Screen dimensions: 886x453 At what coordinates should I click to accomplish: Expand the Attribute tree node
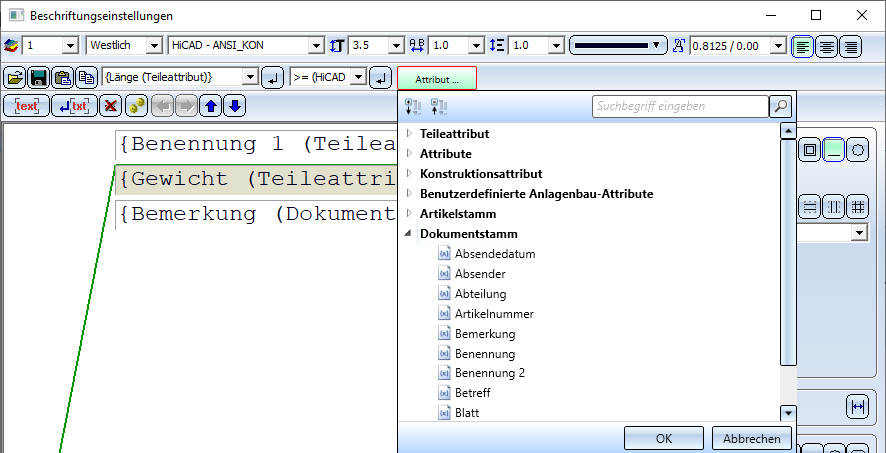coord(410,154)
